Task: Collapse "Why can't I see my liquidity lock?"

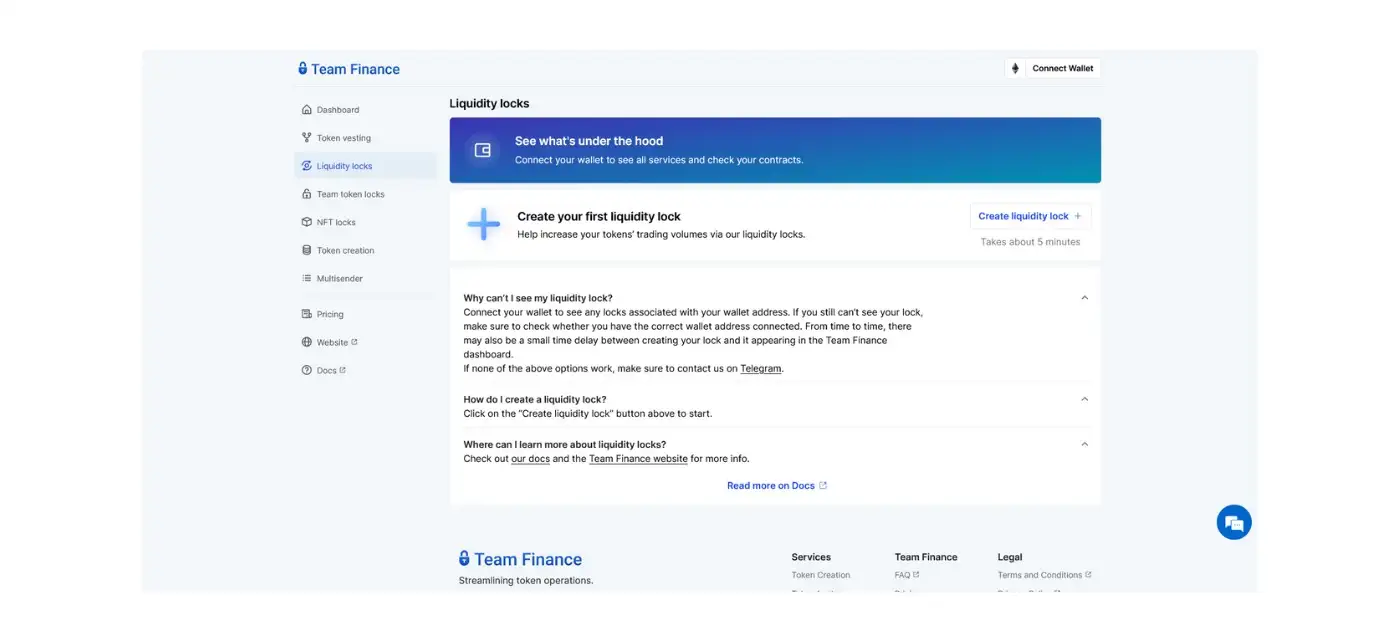Action: click(x=1084, y=298)
